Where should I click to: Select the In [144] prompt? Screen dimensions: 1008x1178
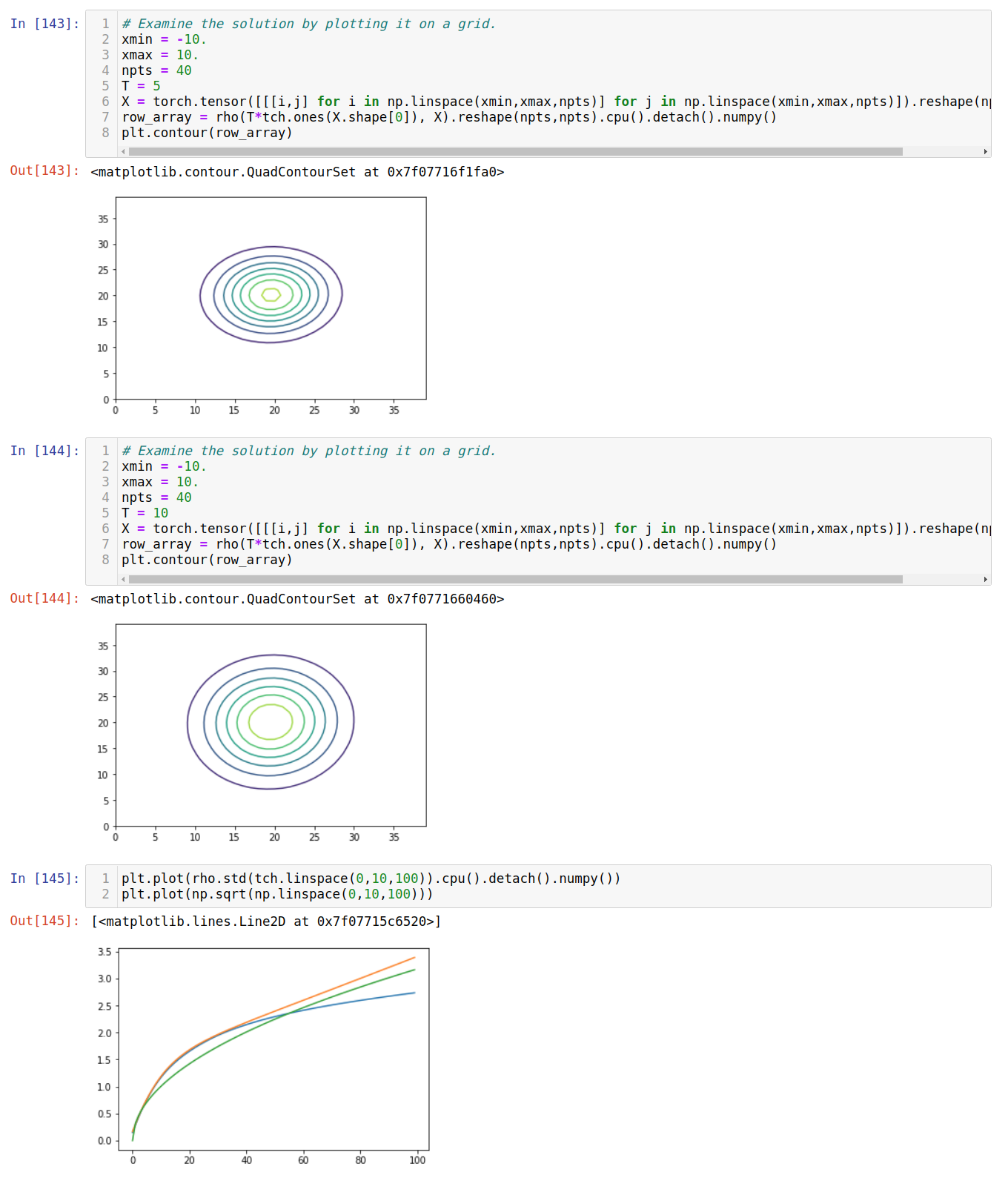coord(44,451)
